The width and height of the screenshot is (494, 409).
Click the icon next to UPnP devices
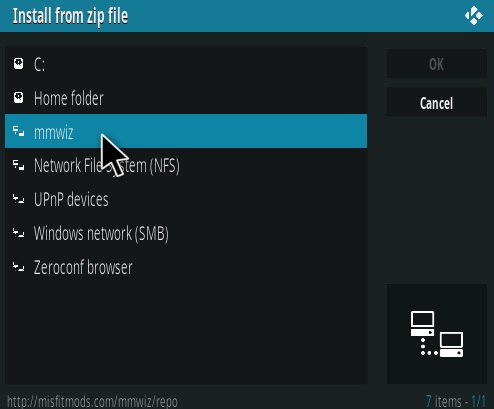point(19,199)
